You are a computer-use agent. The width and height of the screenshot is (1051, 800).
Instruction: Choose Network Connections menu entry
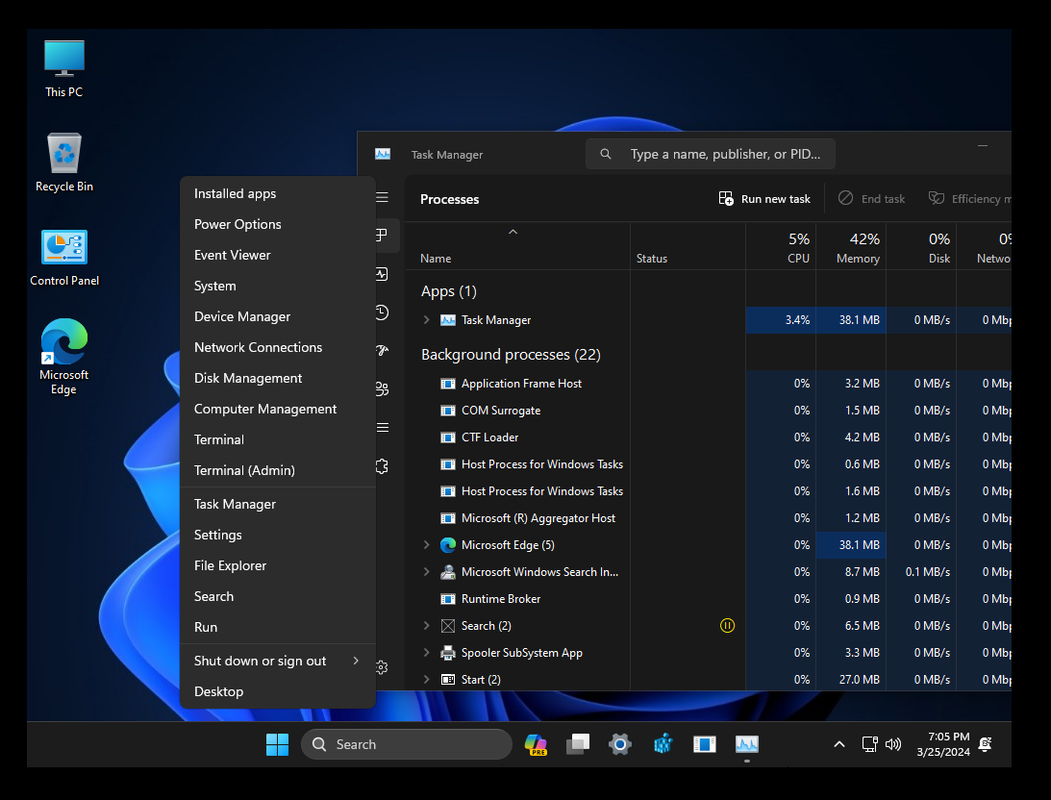(x=277, y=347)
